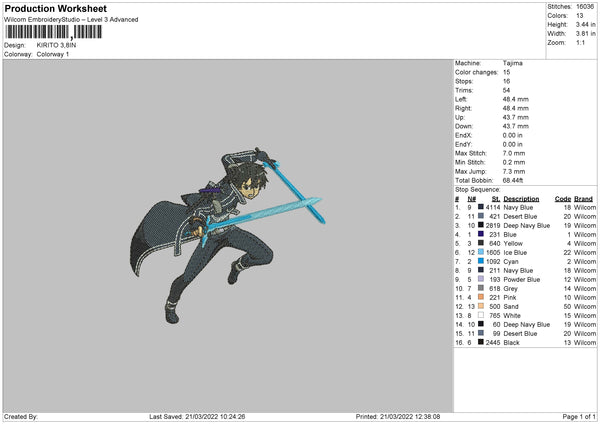Select the Deep Navy Blue row 3 entry

(x=525, y=225)
